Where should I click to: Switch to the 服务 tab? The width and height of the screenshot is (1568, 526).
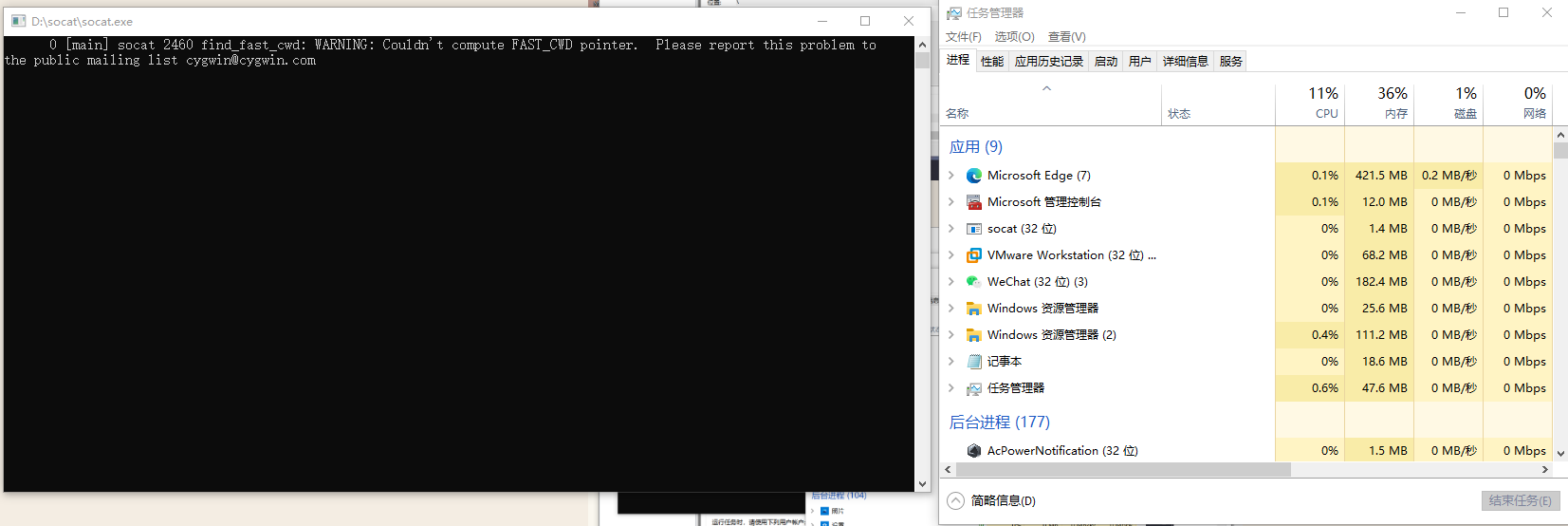coord(1231,62)
